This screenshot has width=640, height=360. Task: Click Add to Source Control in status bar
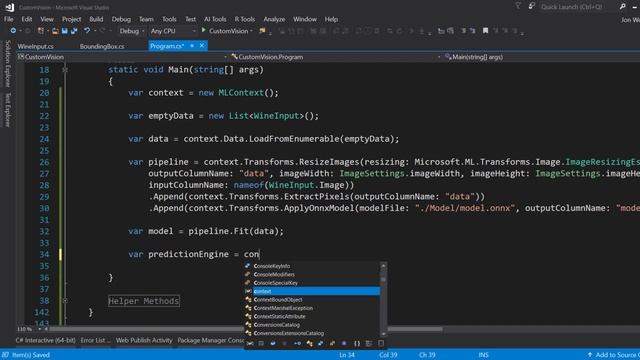pyautogui.click(x=613, y=355)
